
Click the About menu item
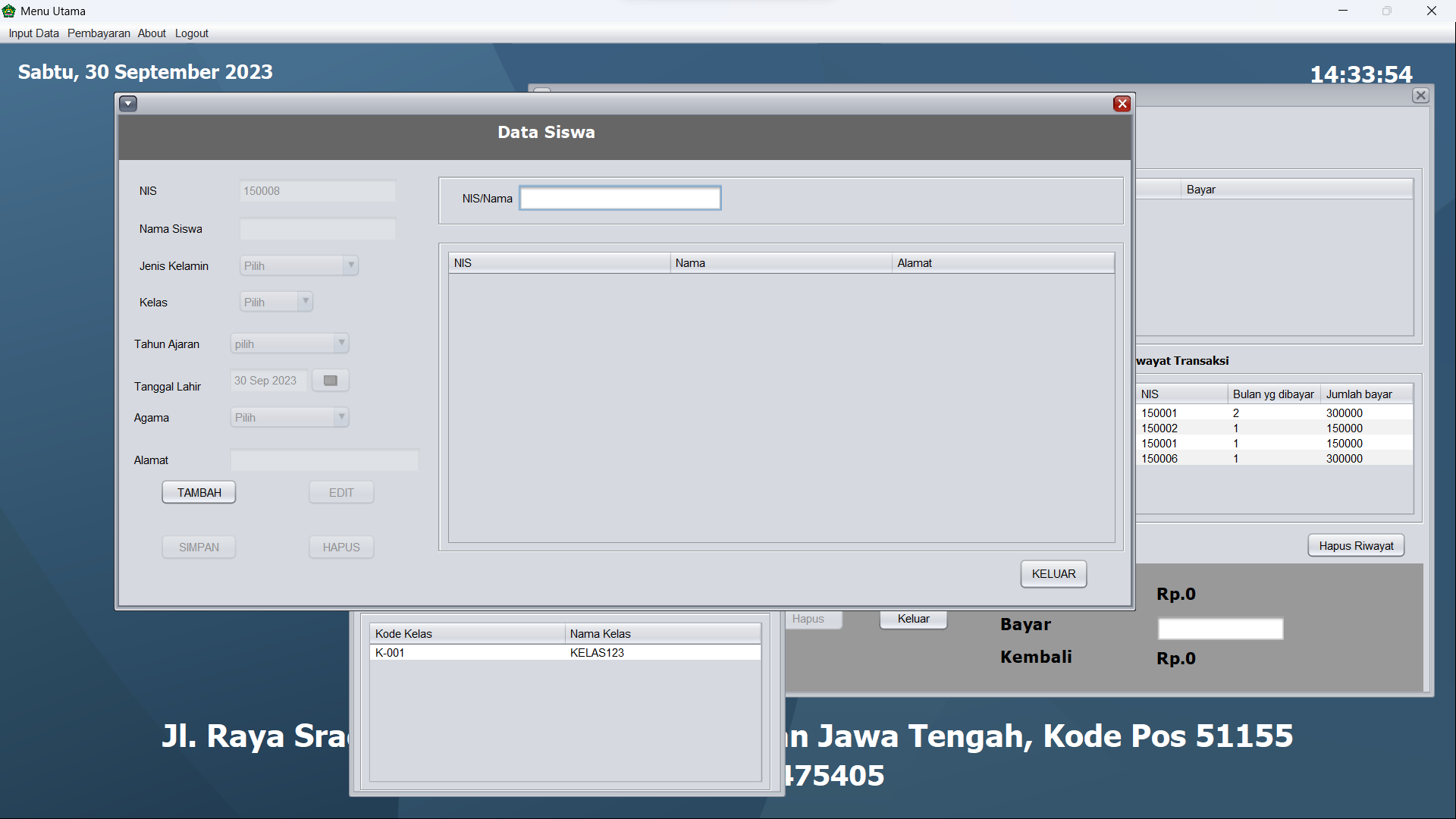point(152,33)
